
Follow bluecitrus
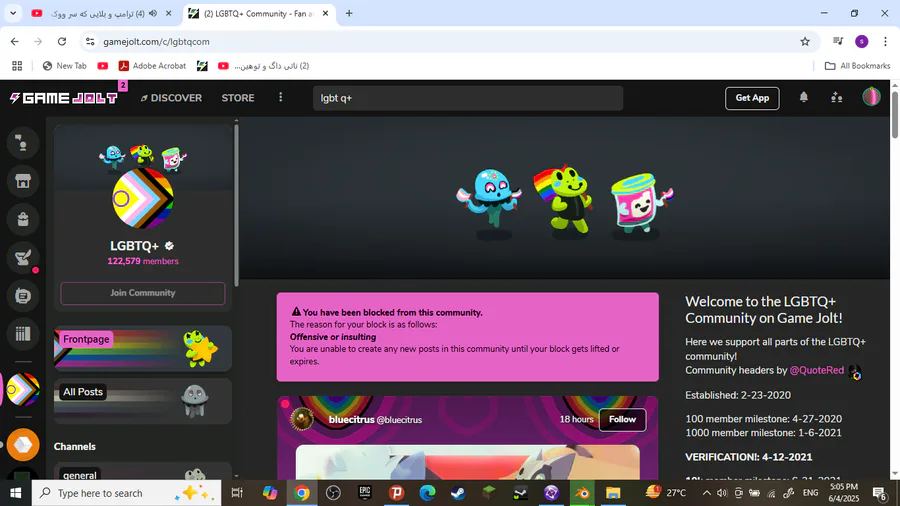click(622, 420)
